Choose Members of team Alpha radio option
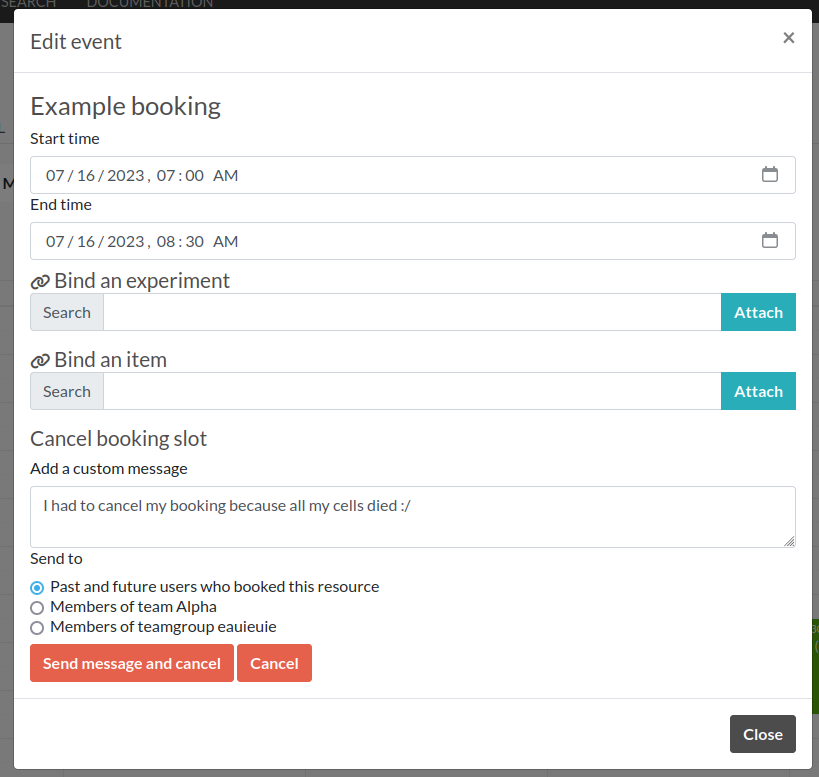Viewport: 819px width, 777px height. coord(37,607)
